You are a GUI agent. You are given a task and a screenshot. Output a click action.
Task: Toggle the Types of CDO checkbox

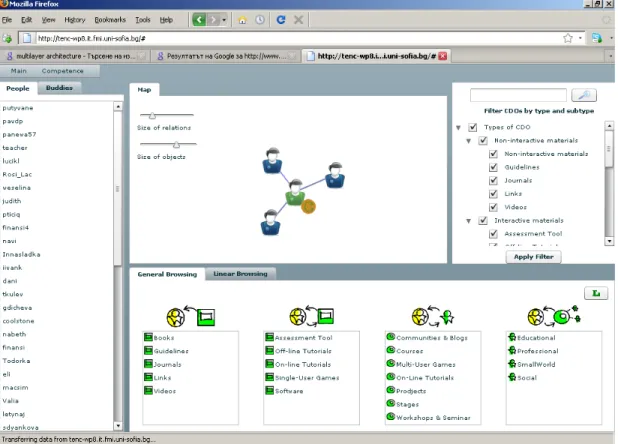pos(473,127)
